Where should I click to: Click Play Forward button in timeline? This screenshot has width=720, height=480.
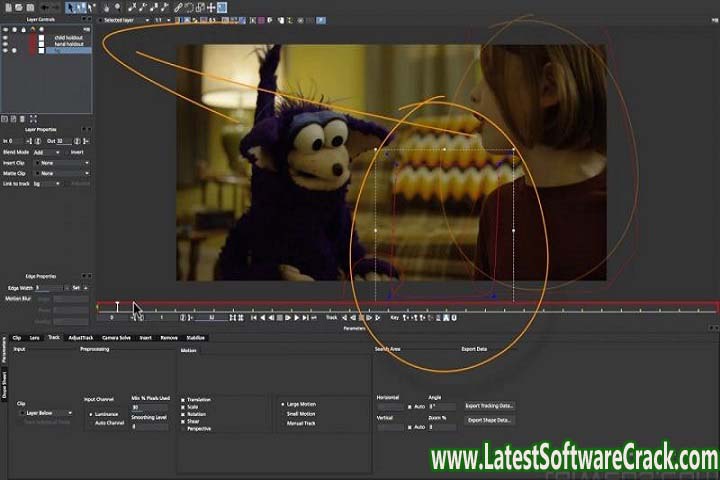[x=297, y=318]
